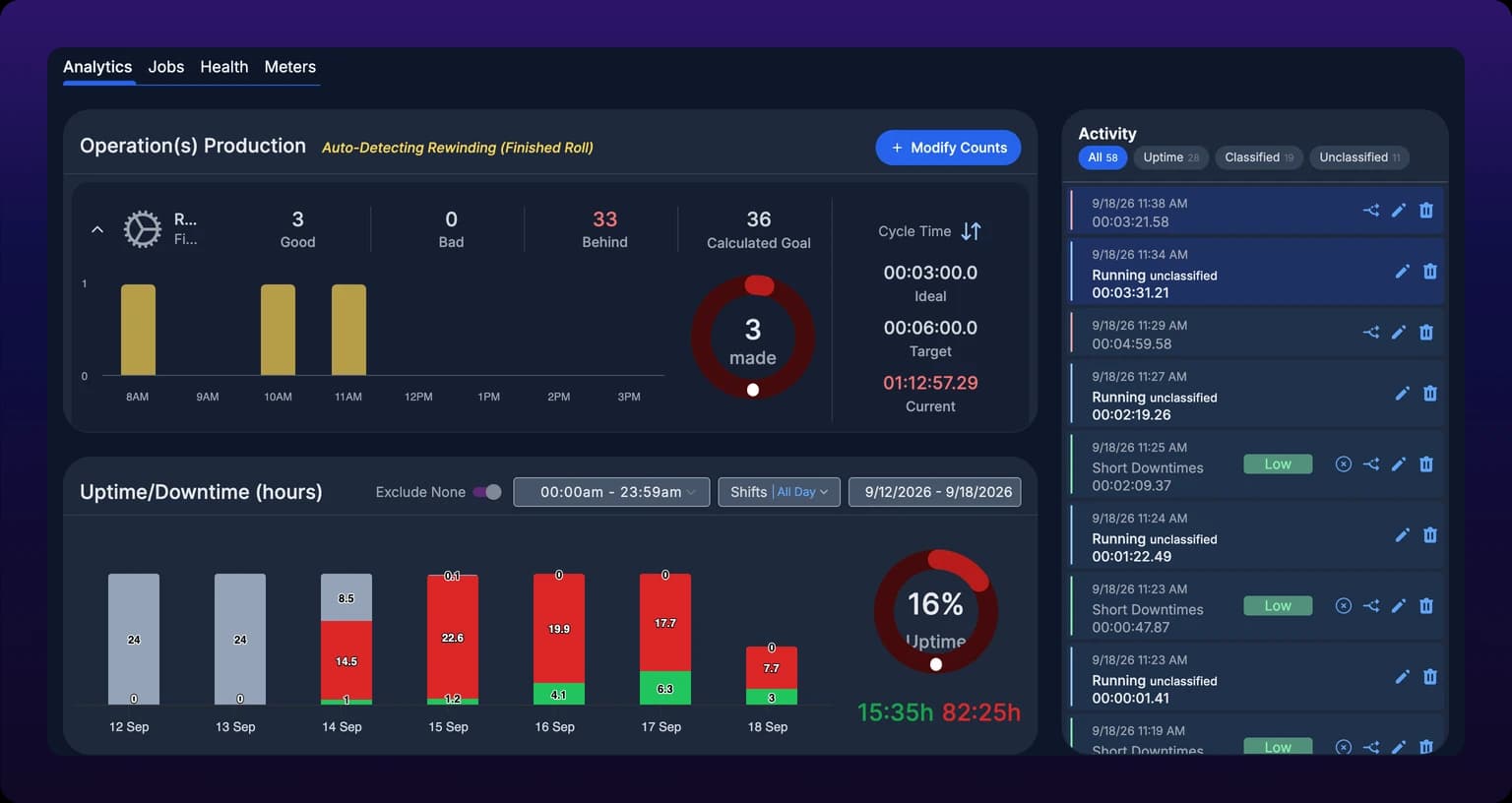Delete the 11:29 AM activity entry

pyautogui.click(x=1425, y=332)
